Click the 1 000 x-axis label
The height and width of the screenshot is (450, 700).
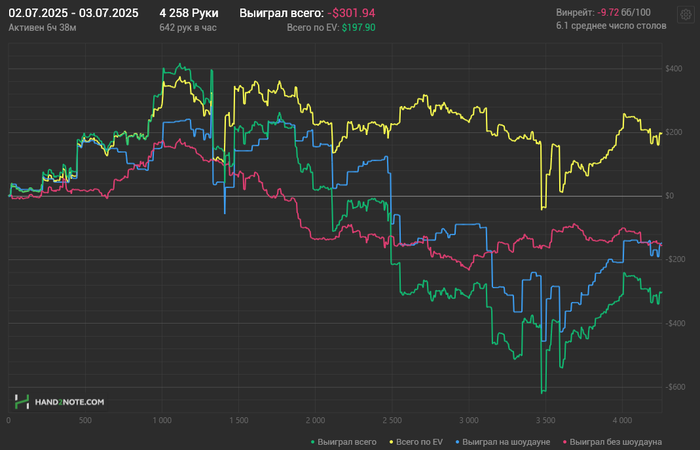point(162,421)
